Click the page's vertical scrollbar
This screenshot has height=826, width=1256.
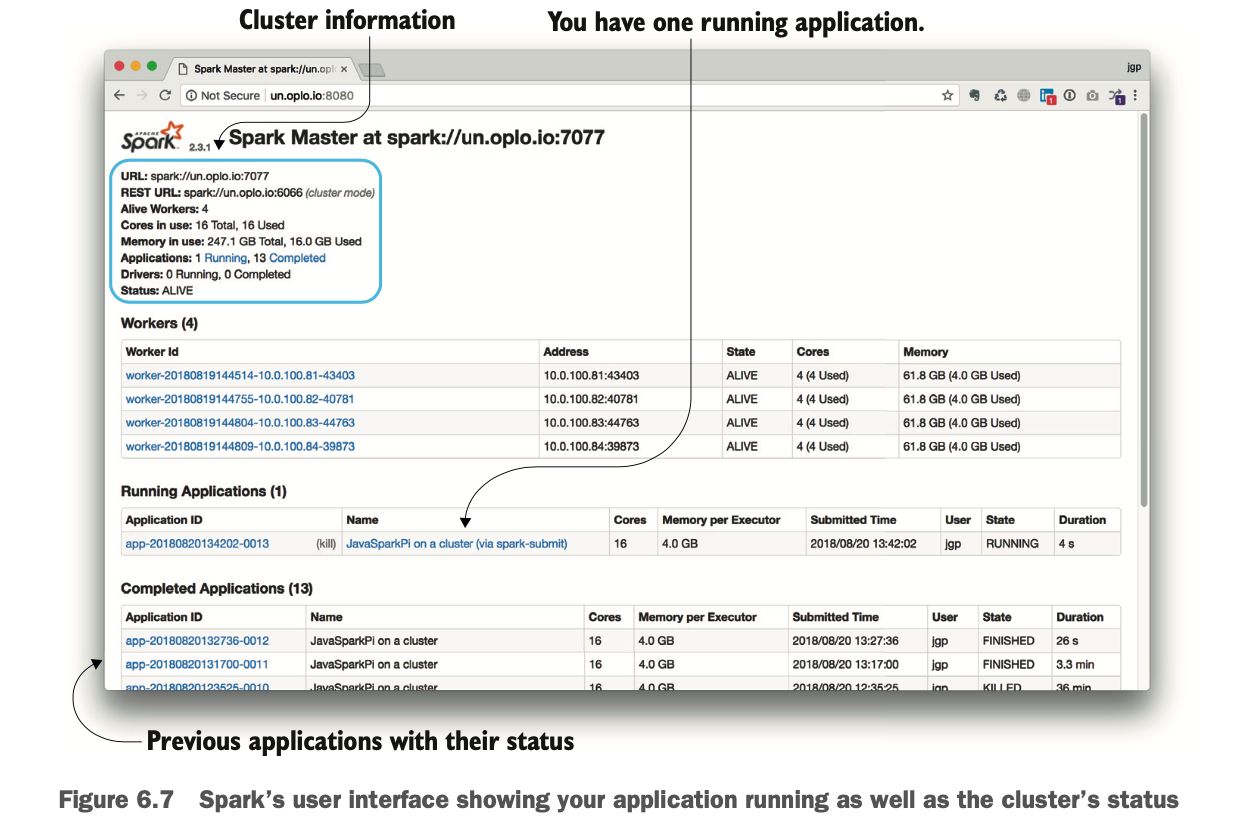[1144, 310]
